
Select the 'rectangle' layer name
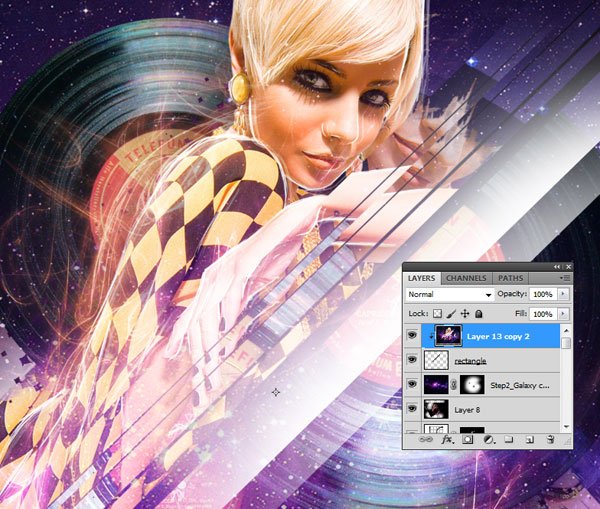470,361
